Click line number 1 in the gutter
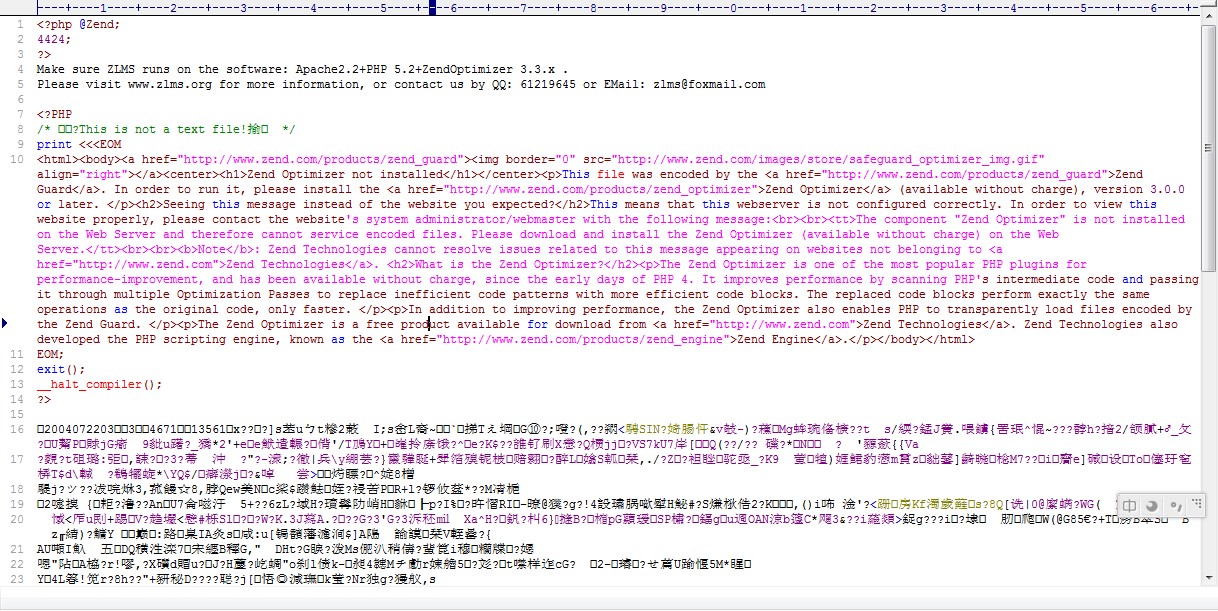 pos(20,24)
